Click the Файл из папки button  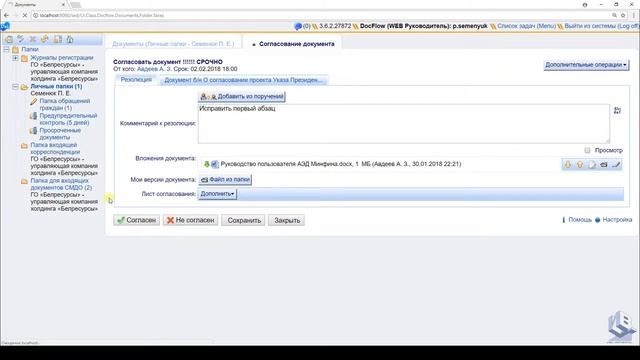225,180
